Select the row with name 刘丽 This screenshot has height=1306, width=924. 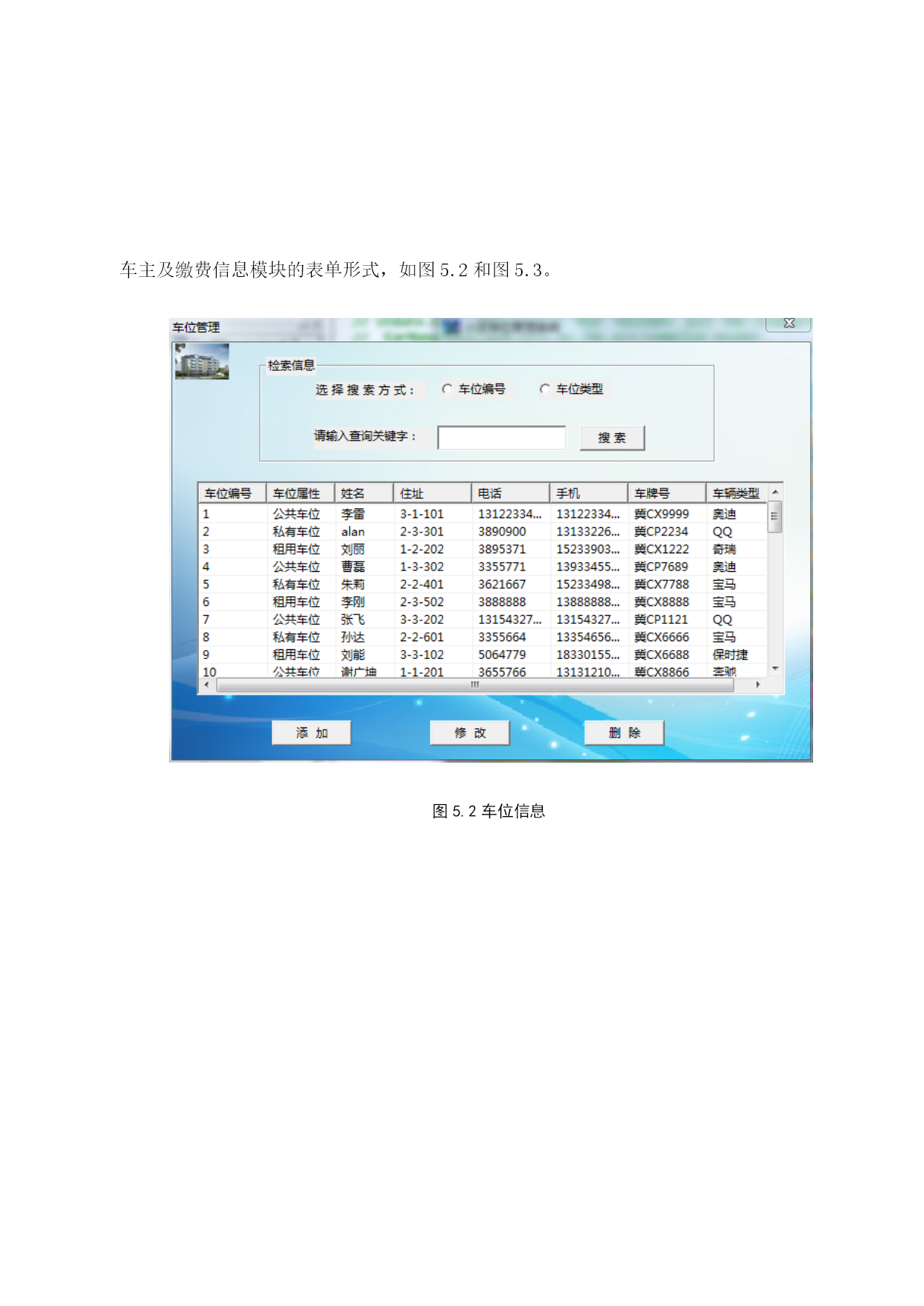[482, 549]
